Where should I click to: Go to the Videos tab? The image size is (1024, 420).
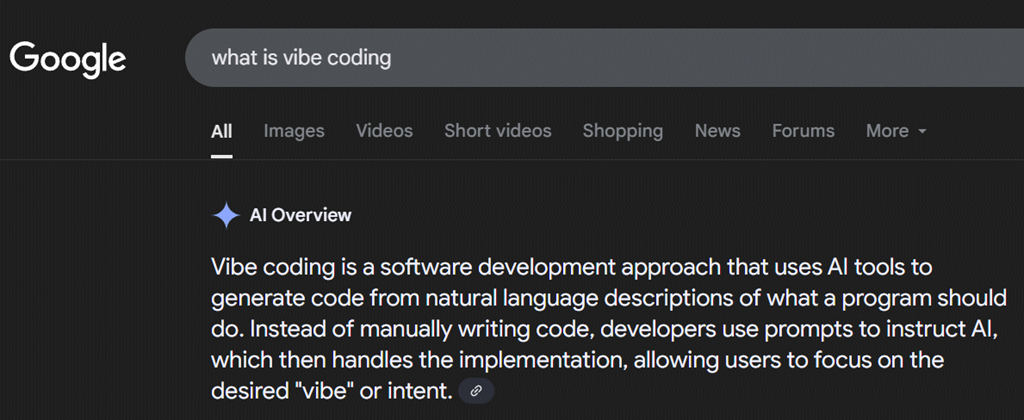pyautogui.click(x=384, y=131)
